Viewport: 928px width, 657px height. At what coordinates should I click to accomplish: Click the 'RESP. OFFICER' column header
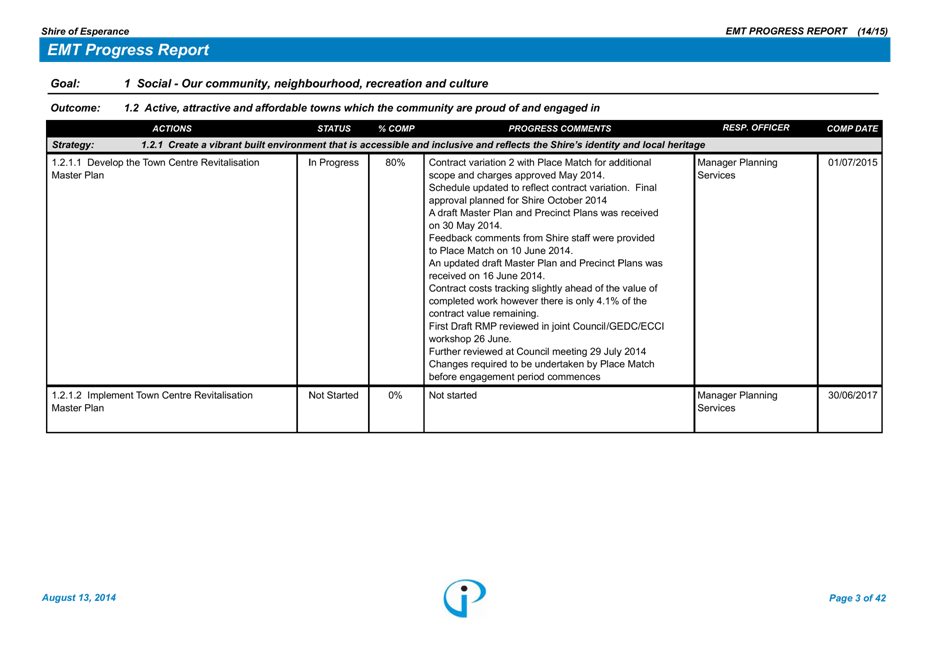click(x=756, y=128)
